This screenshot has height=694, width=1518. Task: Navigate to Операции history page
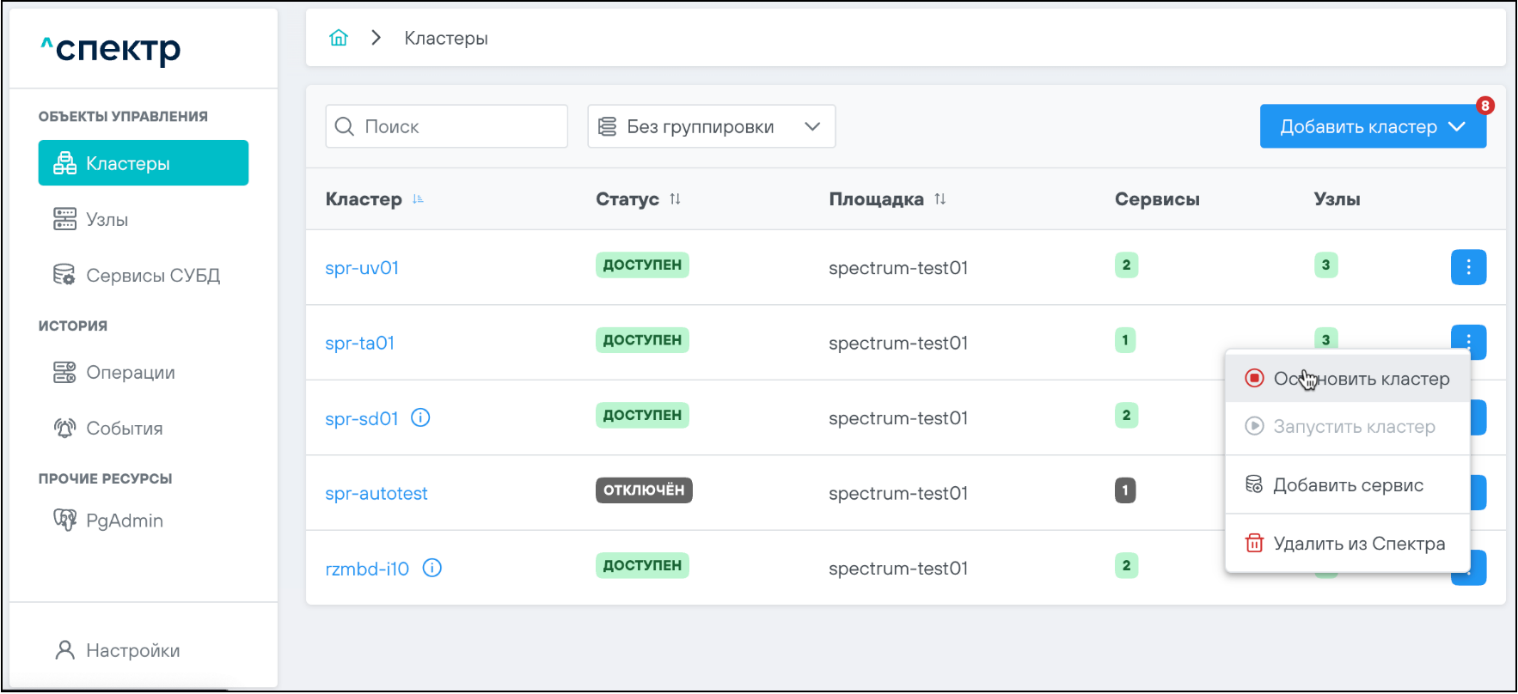130,372
